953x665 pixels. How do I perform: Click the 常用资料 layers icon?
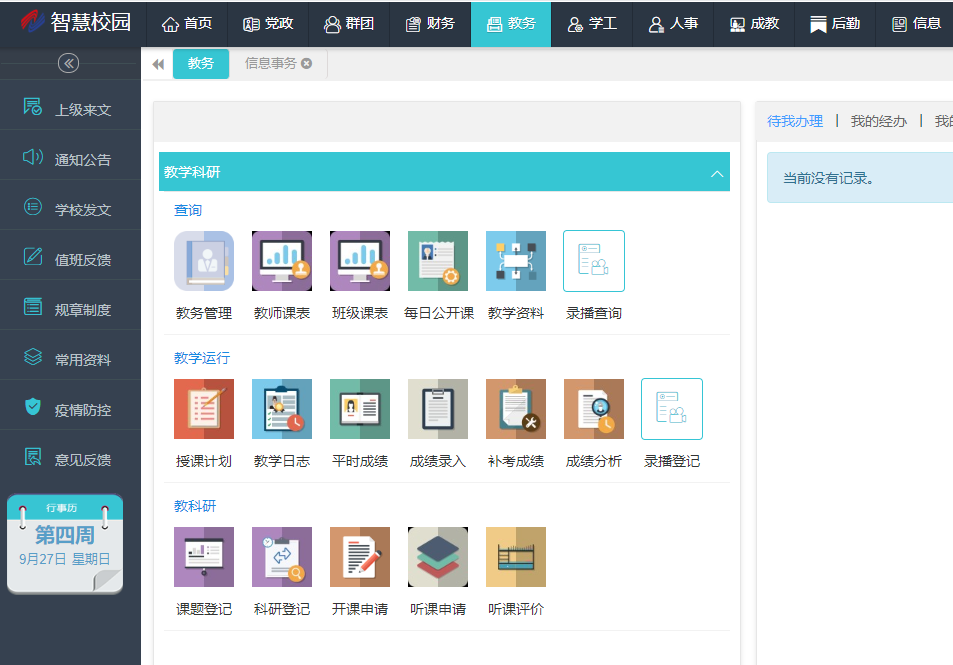33,356
